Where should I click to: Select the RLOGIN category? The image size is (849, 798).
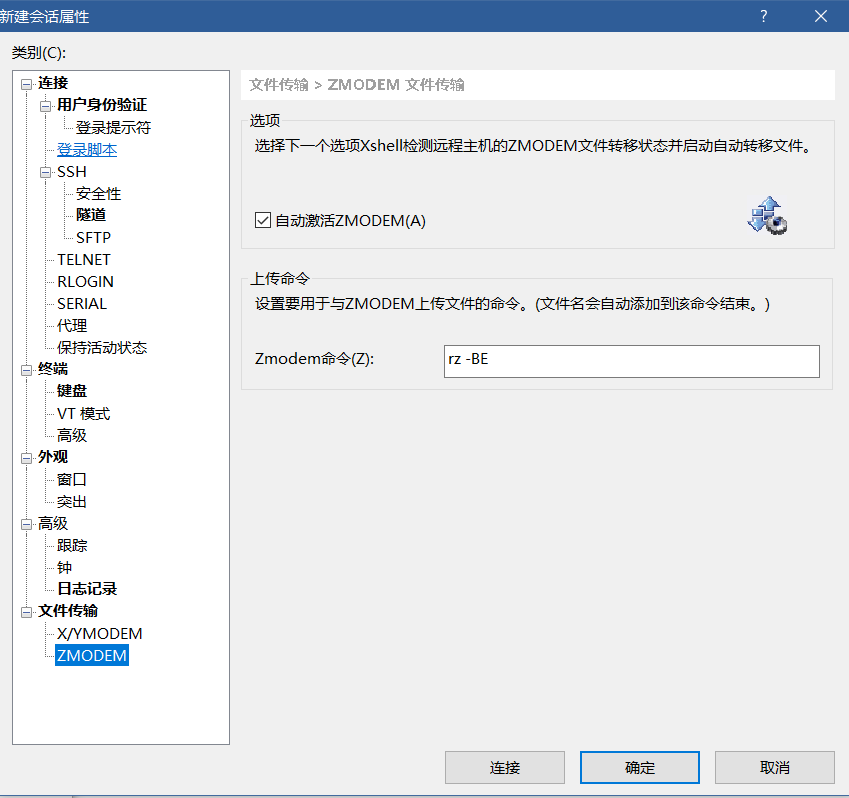pos(85,282)
